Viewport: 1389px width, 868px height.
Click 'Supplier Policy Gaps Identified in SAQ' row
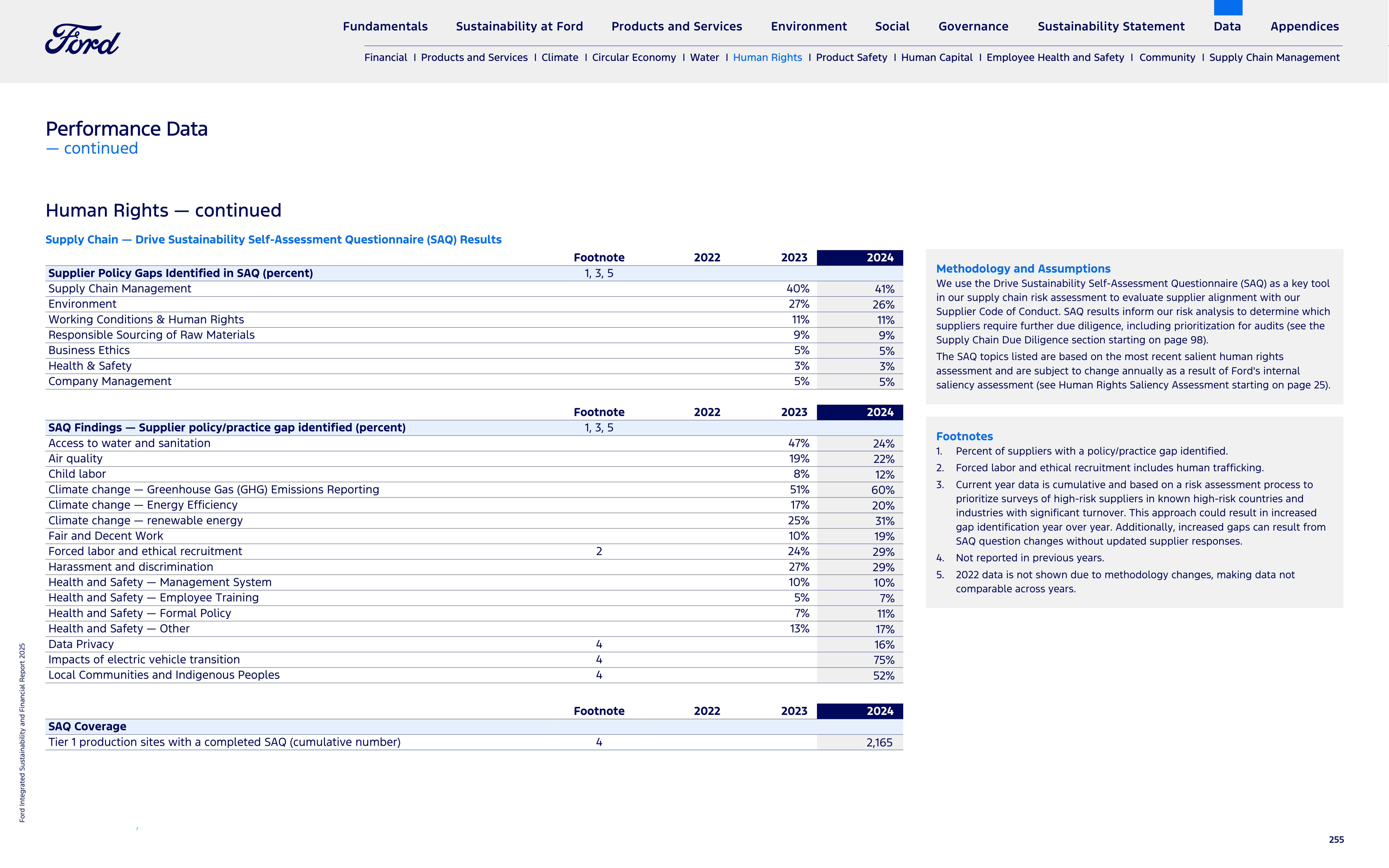(474, 273)
